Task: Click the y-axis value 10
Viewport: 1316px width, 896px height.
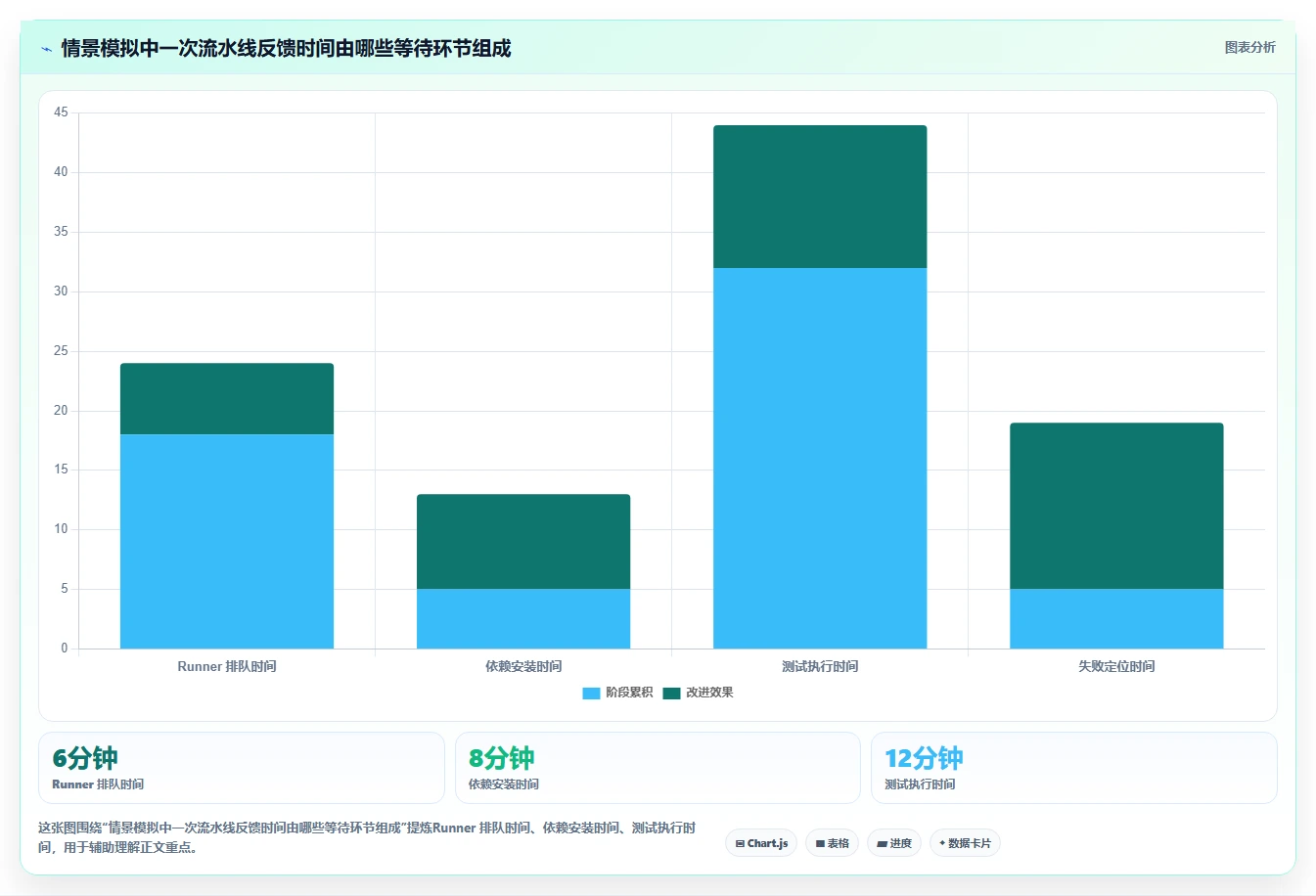Action: point(62,529)
